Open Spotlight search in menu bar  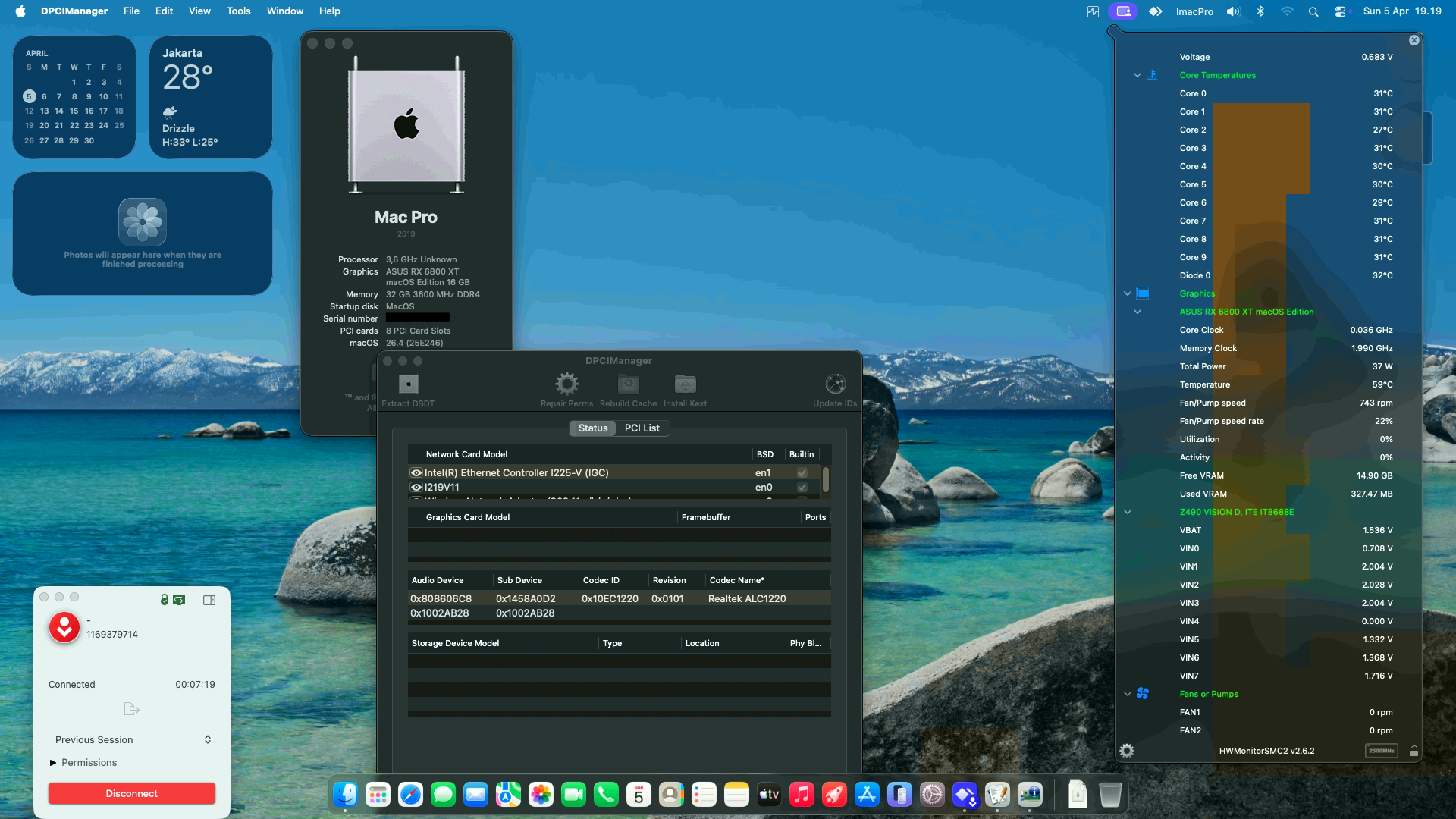click(1313, 11)
